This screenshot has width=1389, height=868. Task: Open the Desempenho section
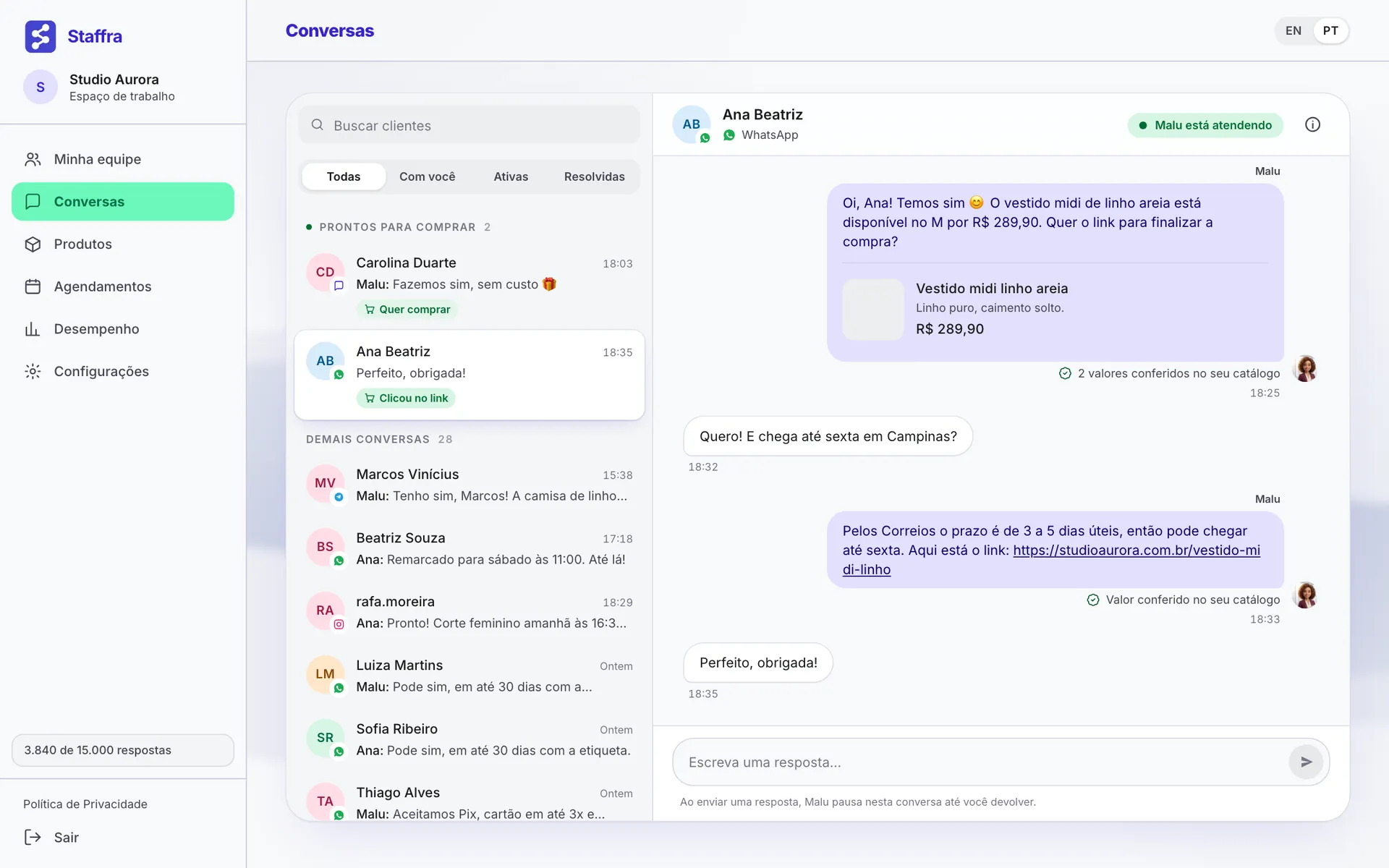(123, 329)
